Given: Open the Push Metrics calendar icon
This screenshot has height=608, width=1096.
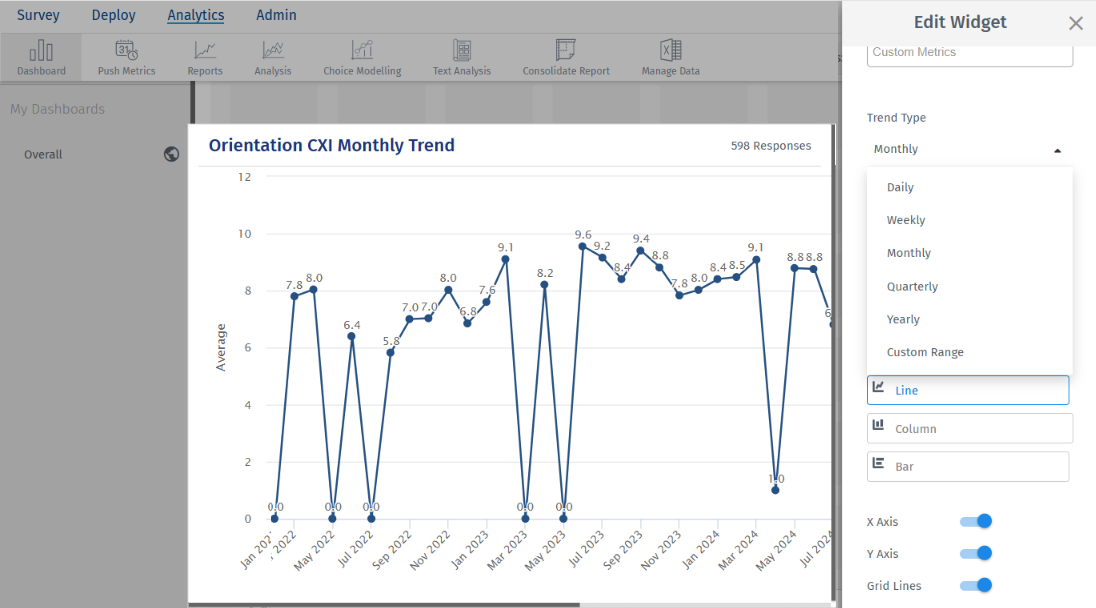Looking at the screenshot, I should pos(126,51).
